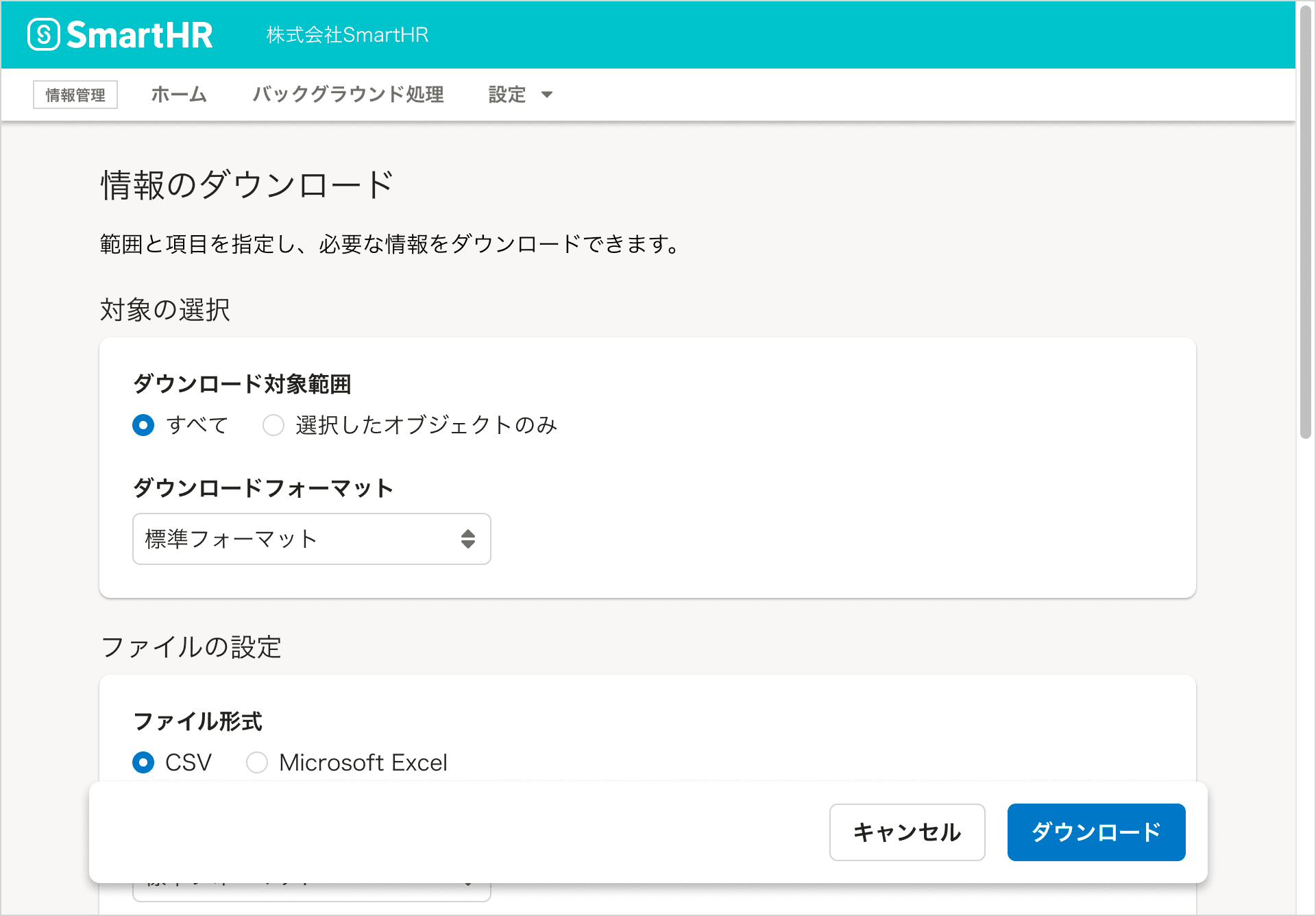Screen dimensions: 1316x916
Task: Go to the ホーム tab
Action: coord(178,95)
